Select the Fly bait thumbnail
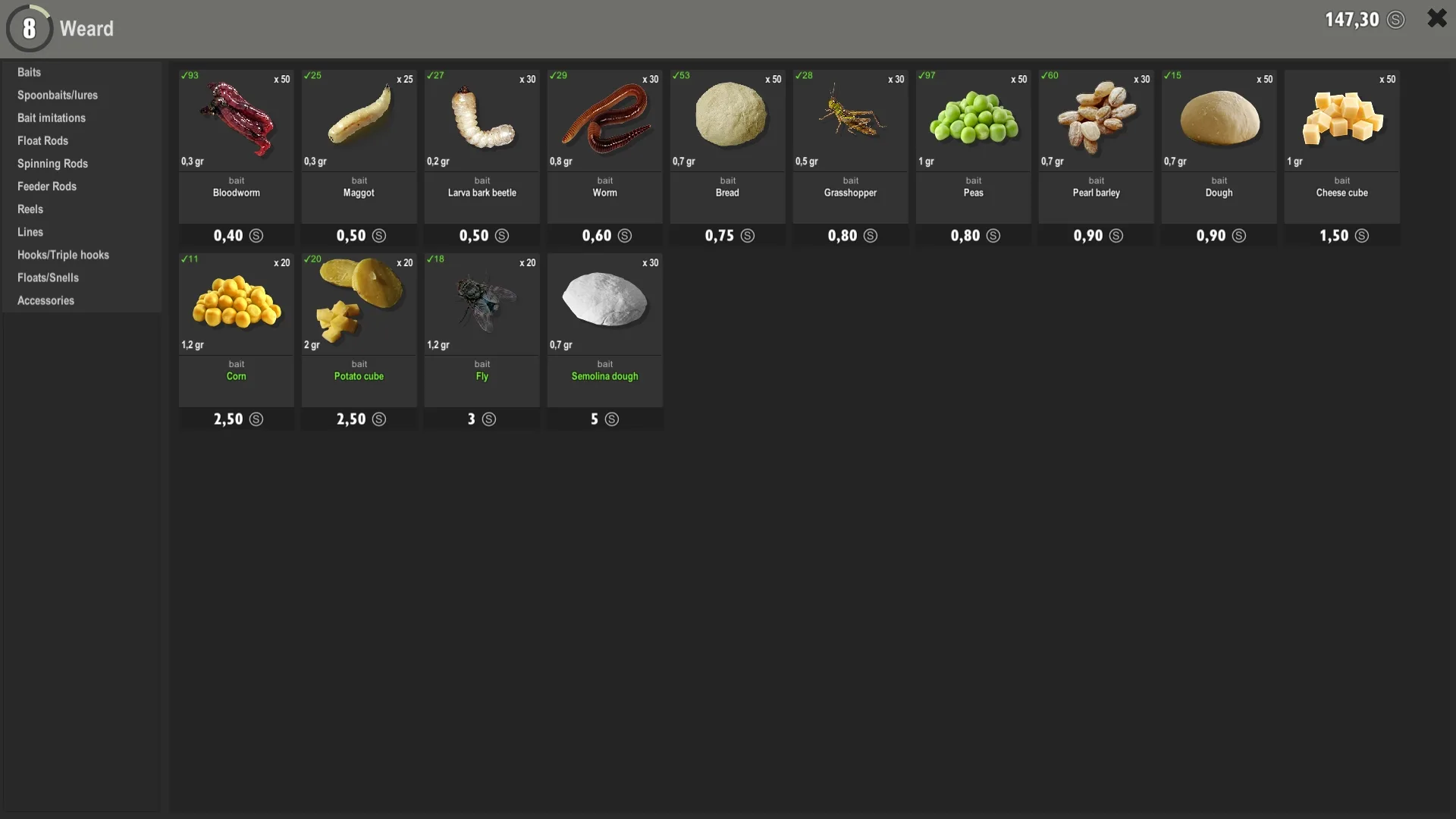Viewport: 1456px width, 819px height. pos(482,303)
